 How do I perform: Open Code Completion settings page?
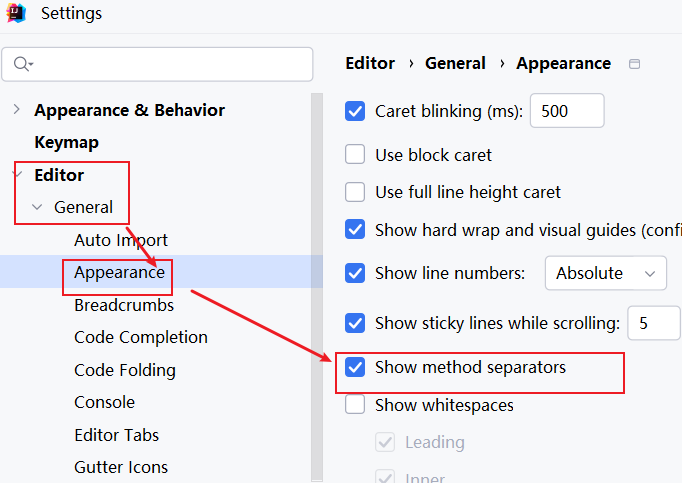point(141,338)
